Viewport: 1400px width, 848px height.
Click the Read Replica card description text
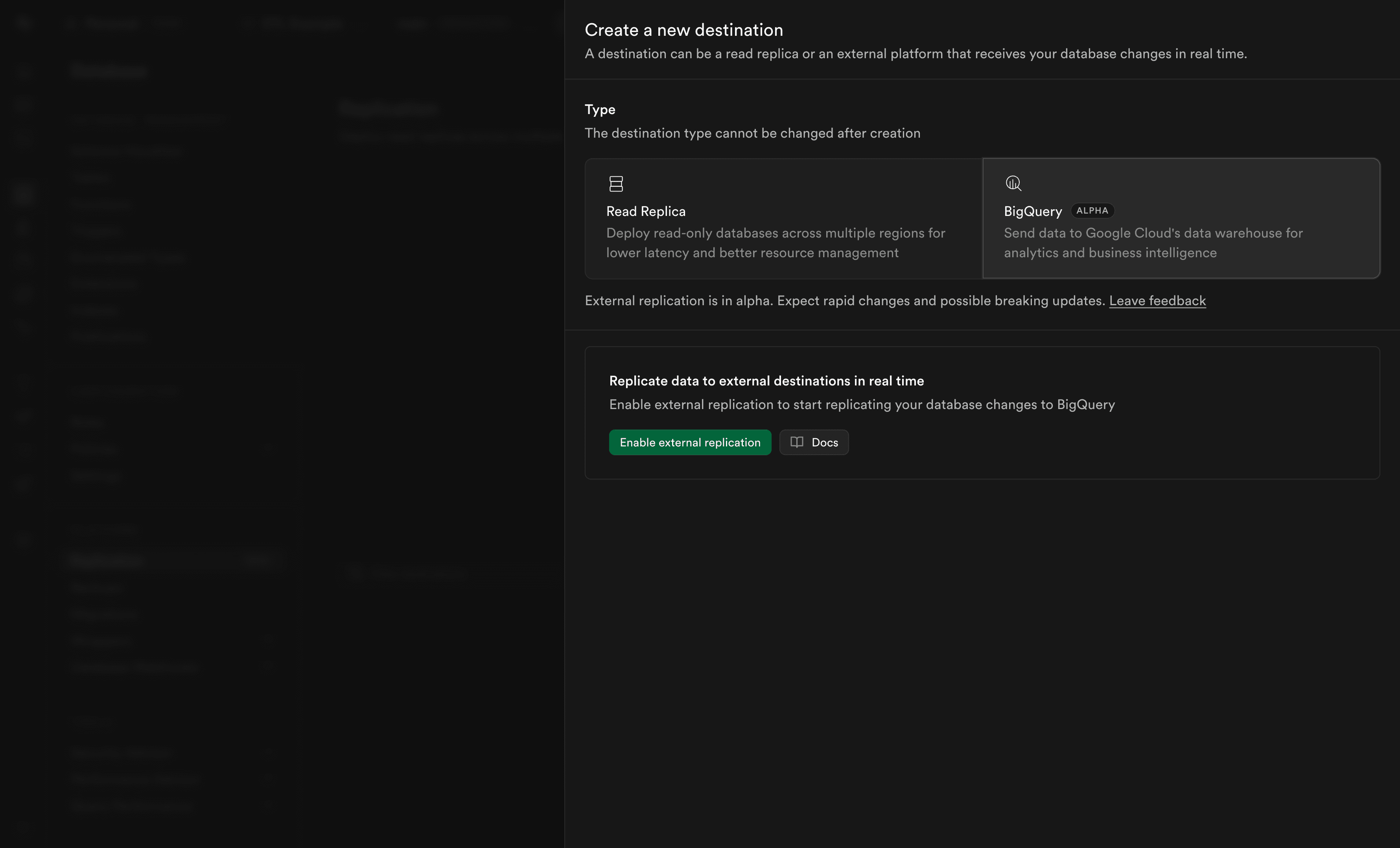tap(776, 243)
